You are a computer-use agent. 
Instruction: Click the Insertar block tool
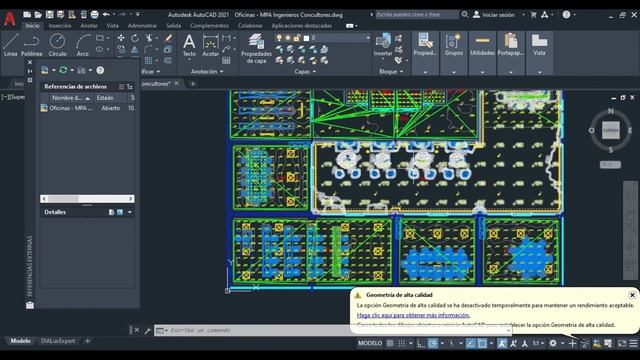(x=383, y=45)
